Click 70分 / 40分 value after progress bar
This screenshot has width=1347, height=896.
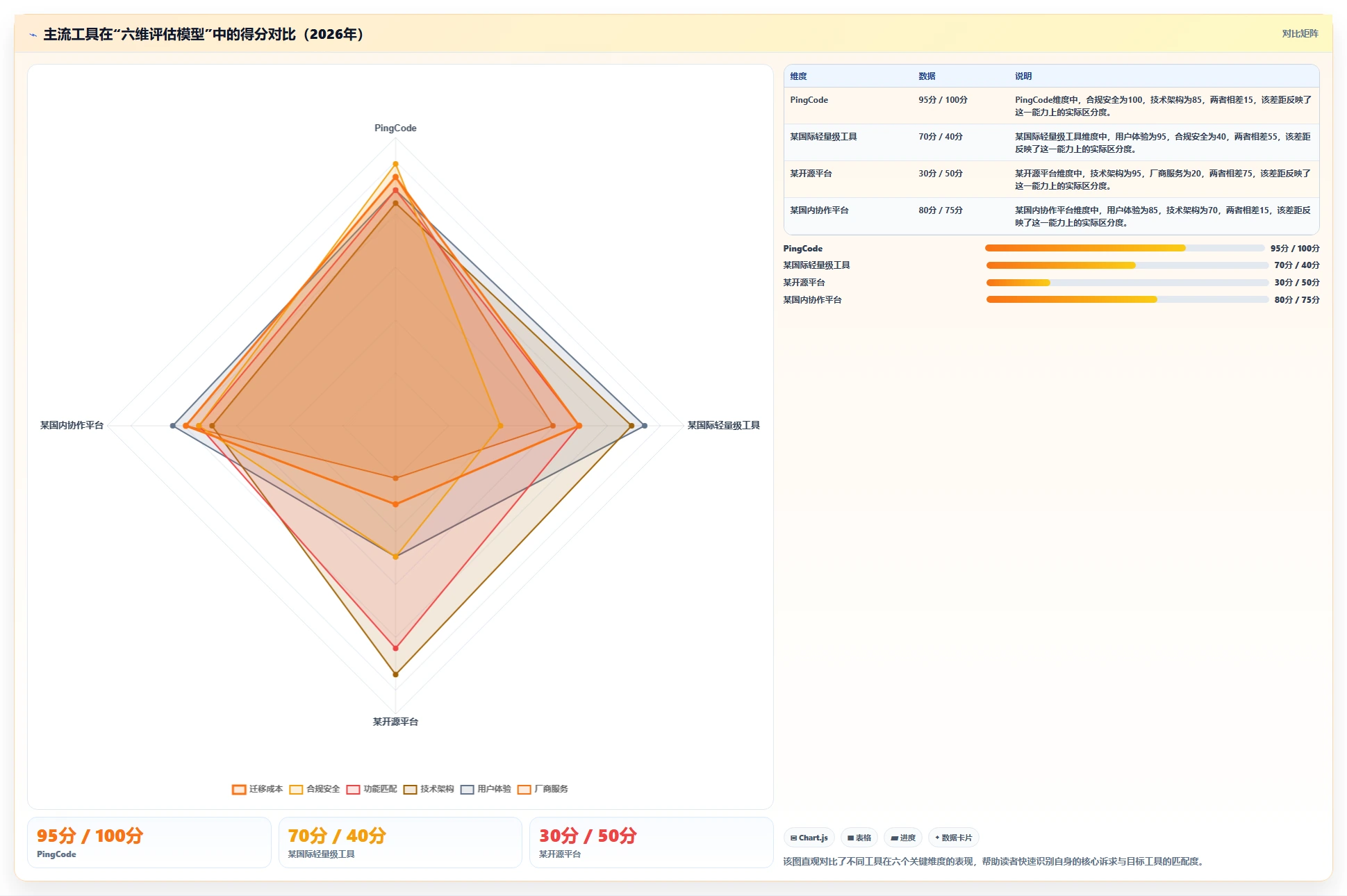pos(1297,265)
